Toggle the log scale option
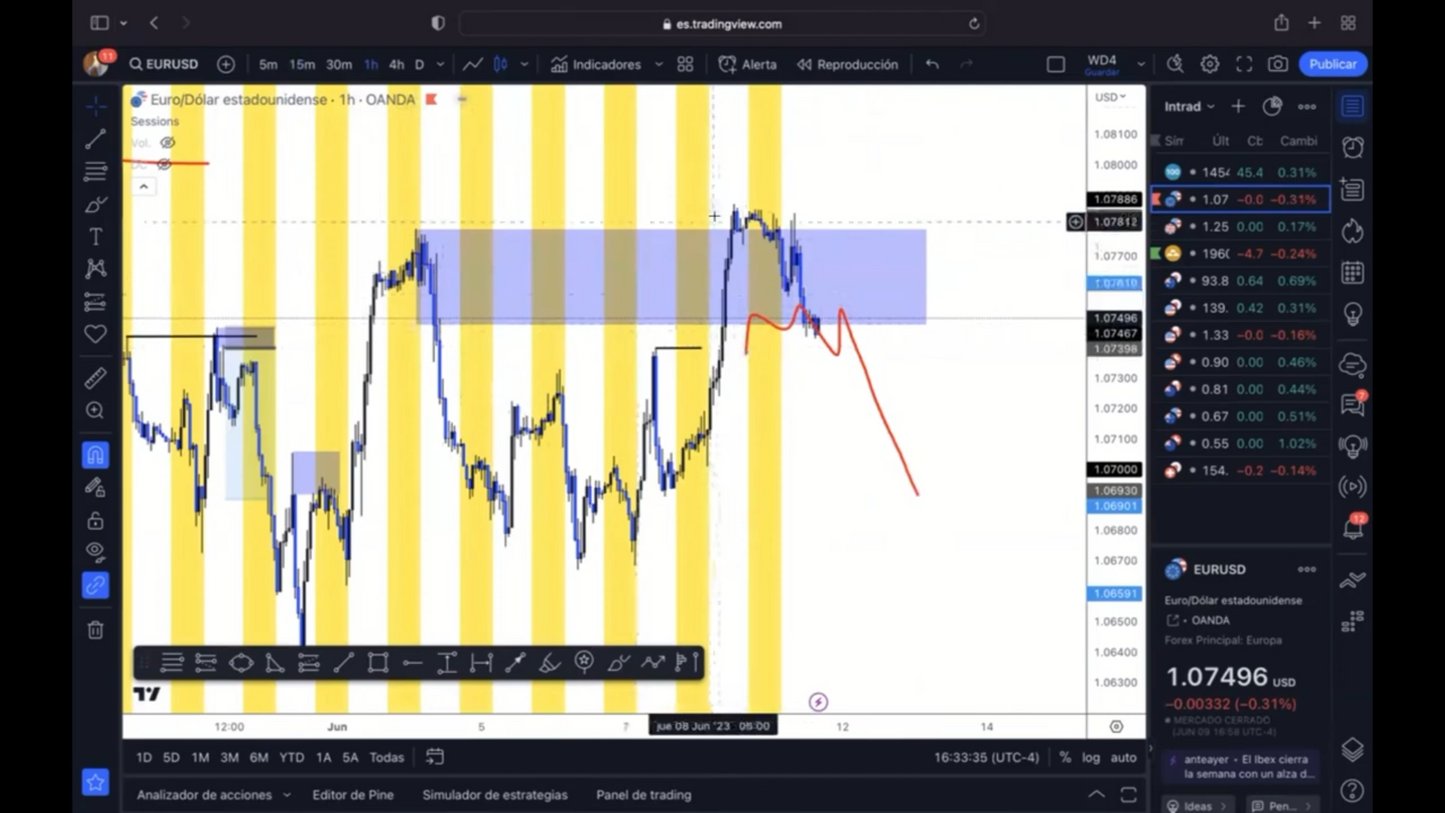 (1091, 758)
